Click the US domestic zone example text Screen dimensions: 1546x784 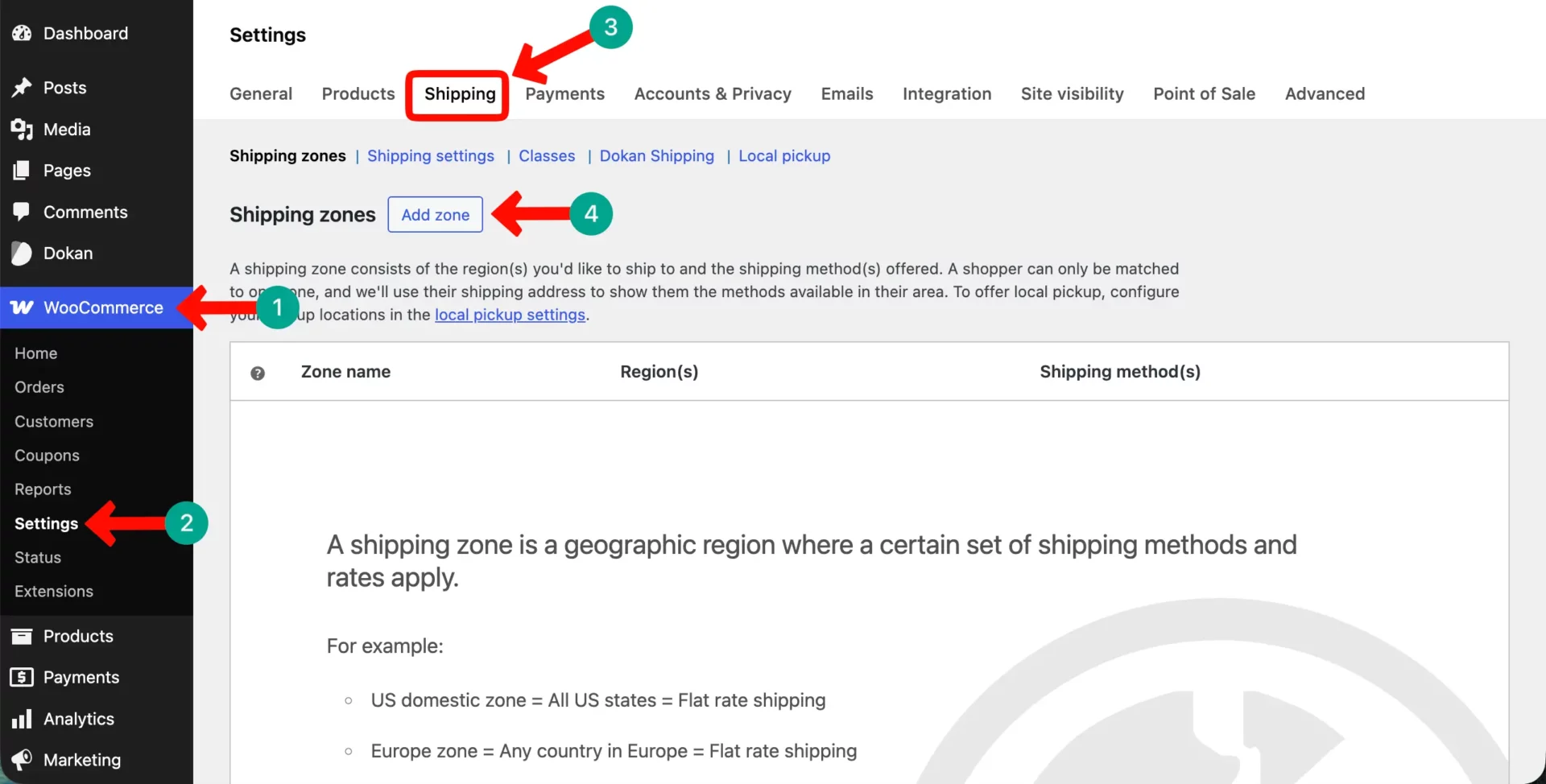tap(598, 700)
